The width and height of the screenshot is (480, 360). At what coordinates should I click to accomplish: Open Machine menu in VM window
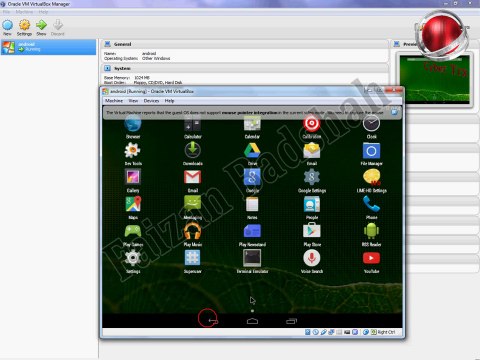[114, 101]
